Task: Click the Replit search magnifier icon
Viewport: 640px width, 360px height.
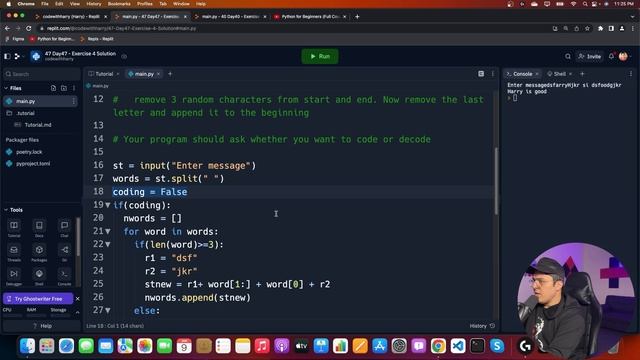Action: (568, 56)
